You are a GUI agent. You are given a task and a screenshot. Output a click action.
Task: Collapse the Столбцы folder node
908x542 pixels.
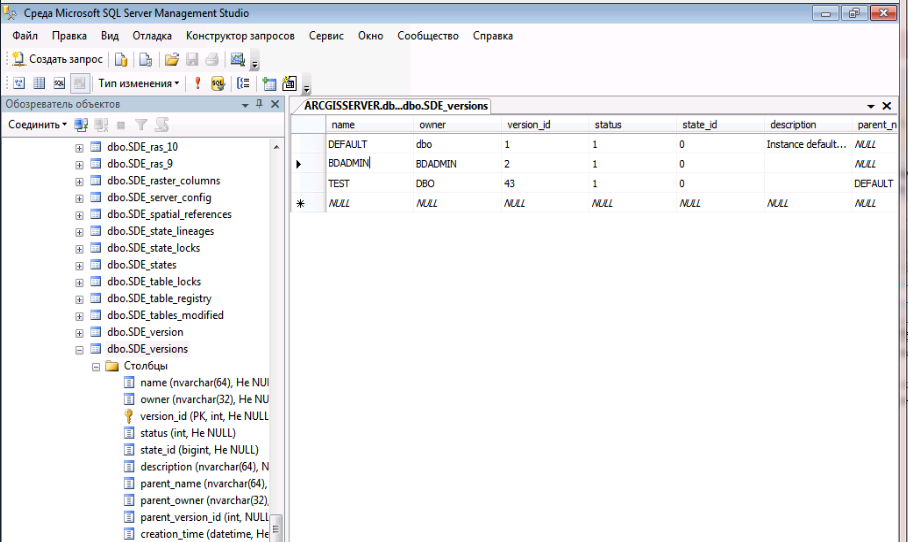(x=97, y=366)
